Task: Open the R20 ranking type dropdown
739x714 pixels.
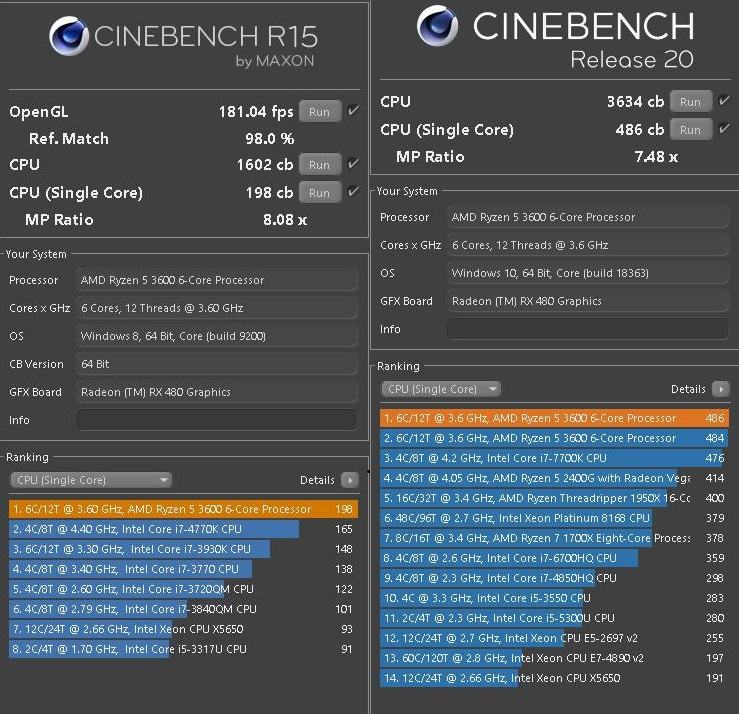Action: tap(441, 389)
